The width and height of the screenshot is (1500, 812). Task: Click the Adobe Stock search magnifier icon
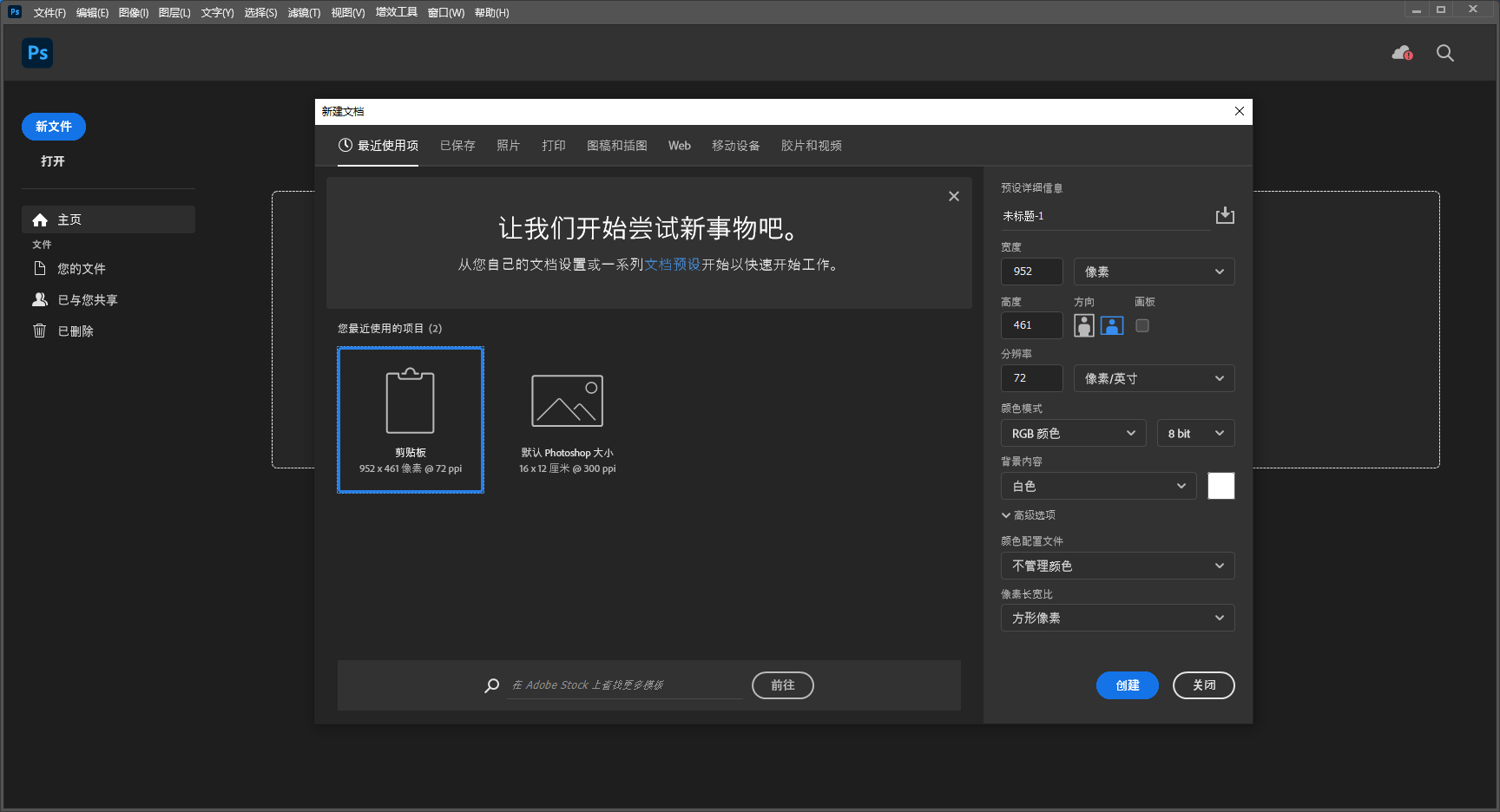pyautogui.click(x=491, y=685)
